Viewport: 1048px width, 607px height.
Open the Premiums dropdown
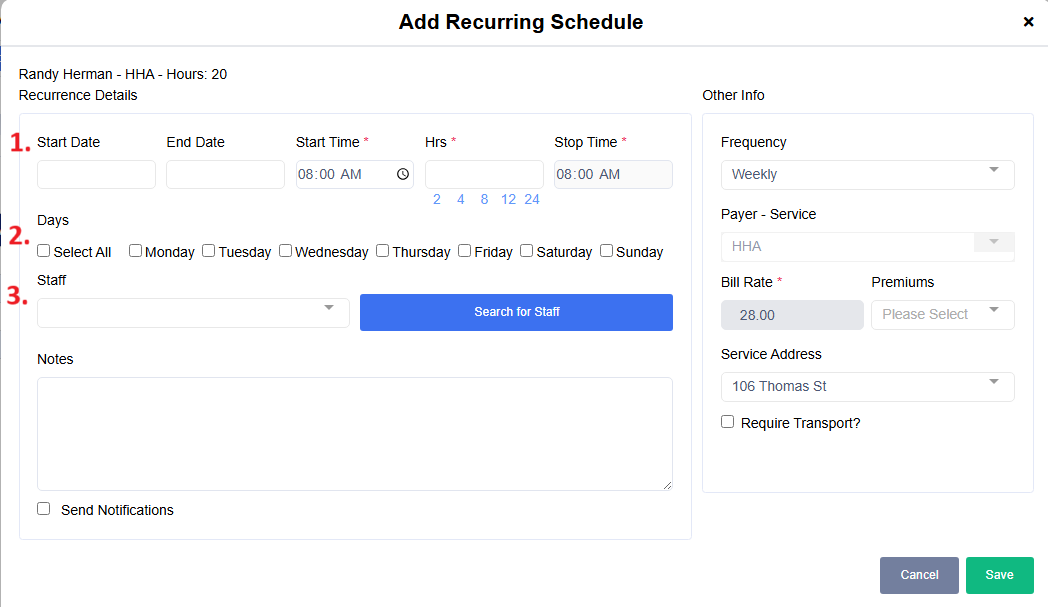pos(942,314)
